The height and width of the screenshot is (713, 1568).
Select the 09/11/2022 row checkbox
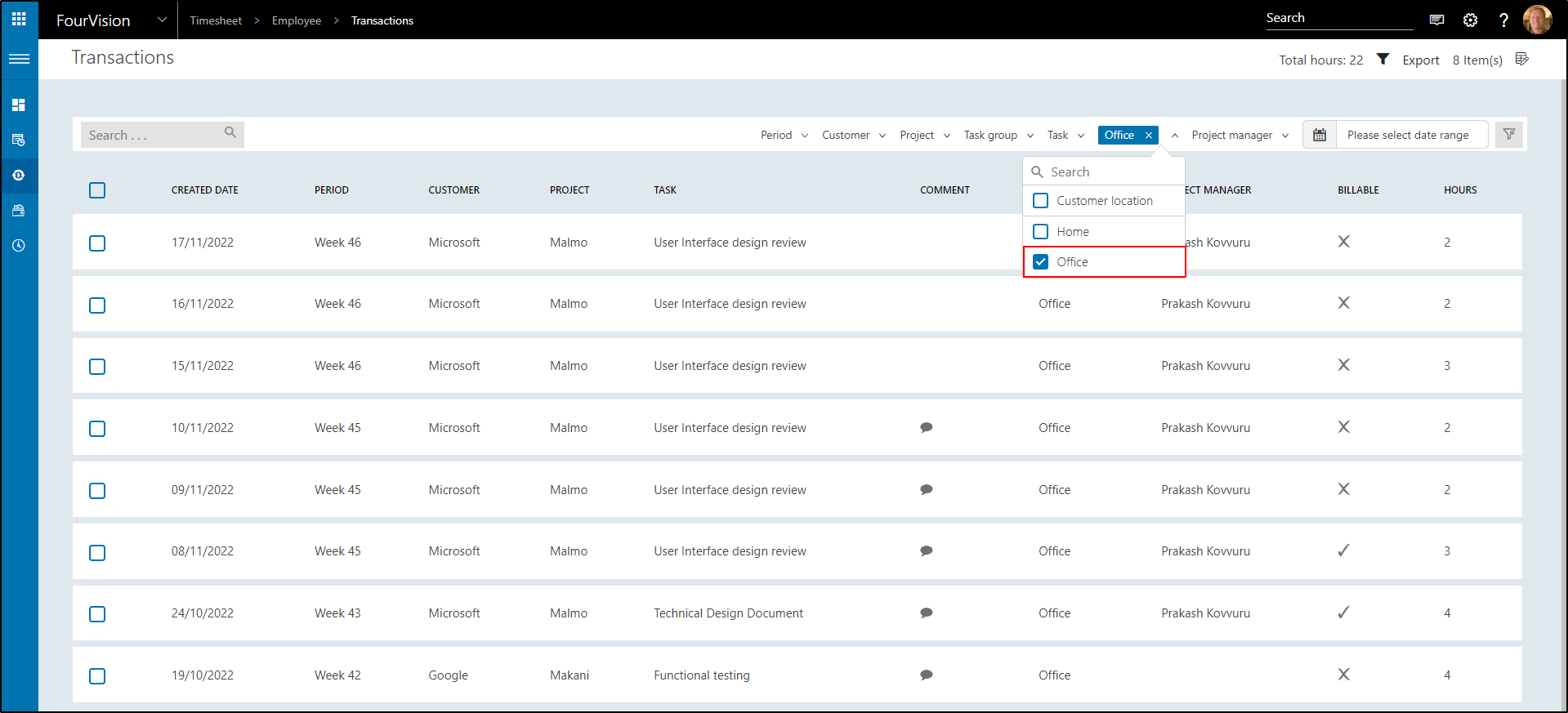click(97, 491)
